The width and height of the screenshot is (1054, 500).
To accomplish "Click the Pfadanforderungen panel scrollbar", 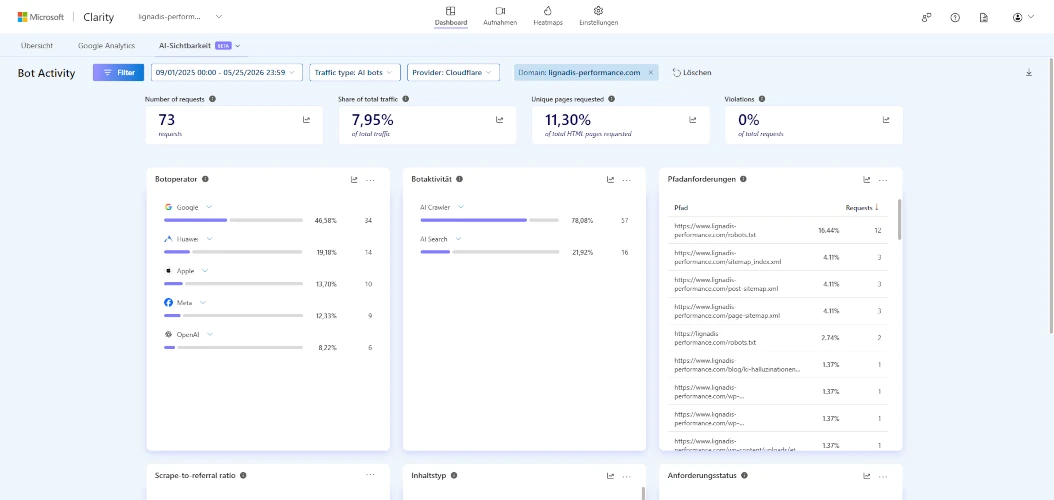I will [899, 219].
